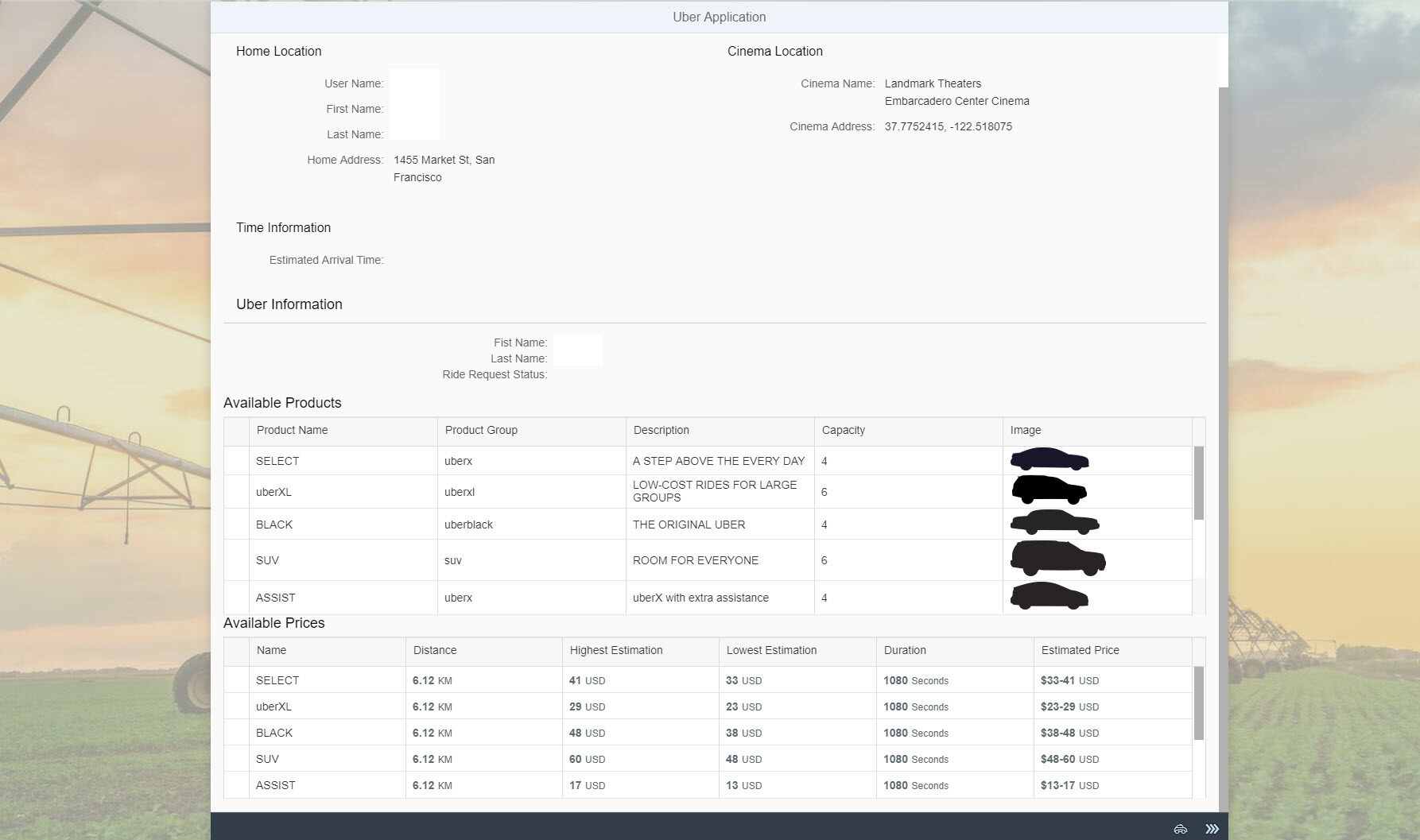Click the uberXL vehicle image
The image size is (1420, 840).
(x=1049, y=490)
